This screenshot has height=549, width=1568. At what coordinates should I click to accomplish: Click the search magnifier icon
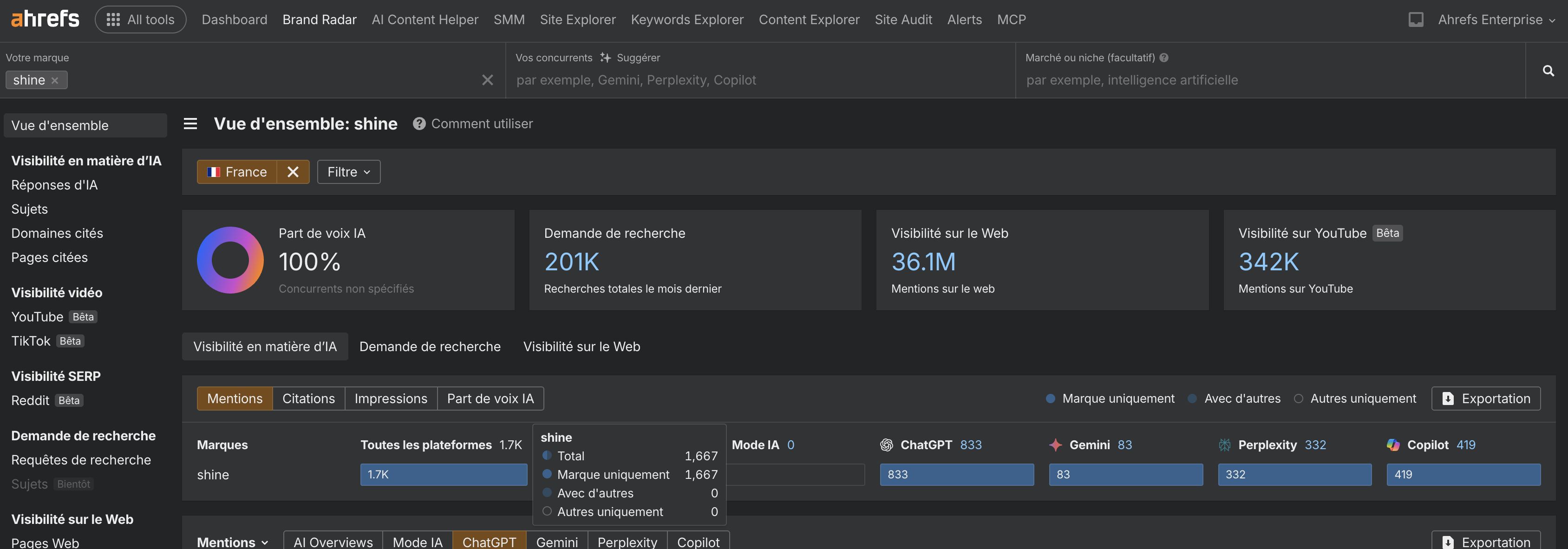(1548, 71)
